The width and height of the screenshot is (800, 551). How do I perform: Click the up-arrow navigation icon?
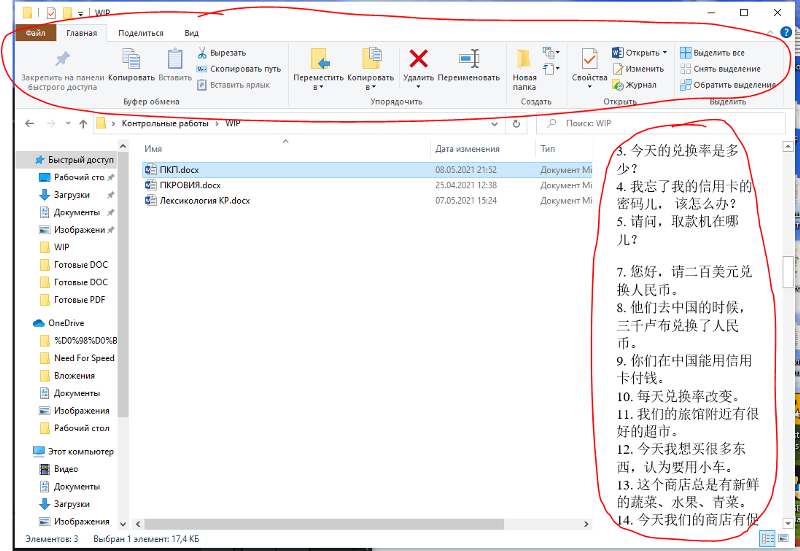(x=82, y=124)
